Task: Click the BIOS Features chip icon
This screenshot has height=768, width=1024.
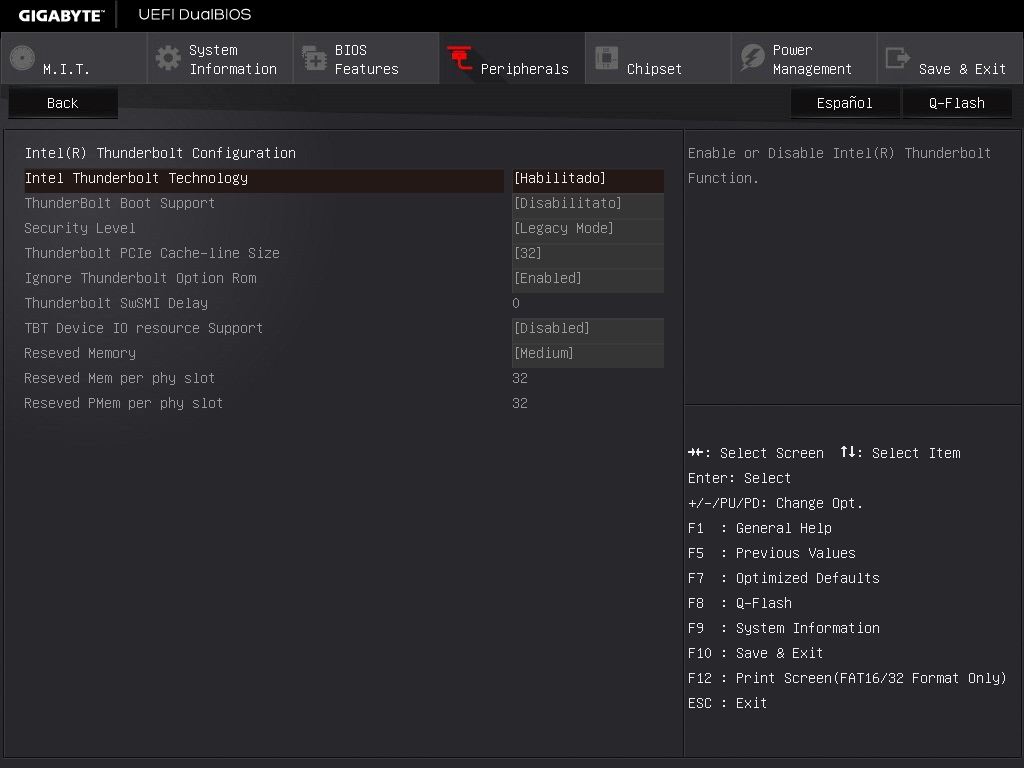Action: click(x=314, y=58)
